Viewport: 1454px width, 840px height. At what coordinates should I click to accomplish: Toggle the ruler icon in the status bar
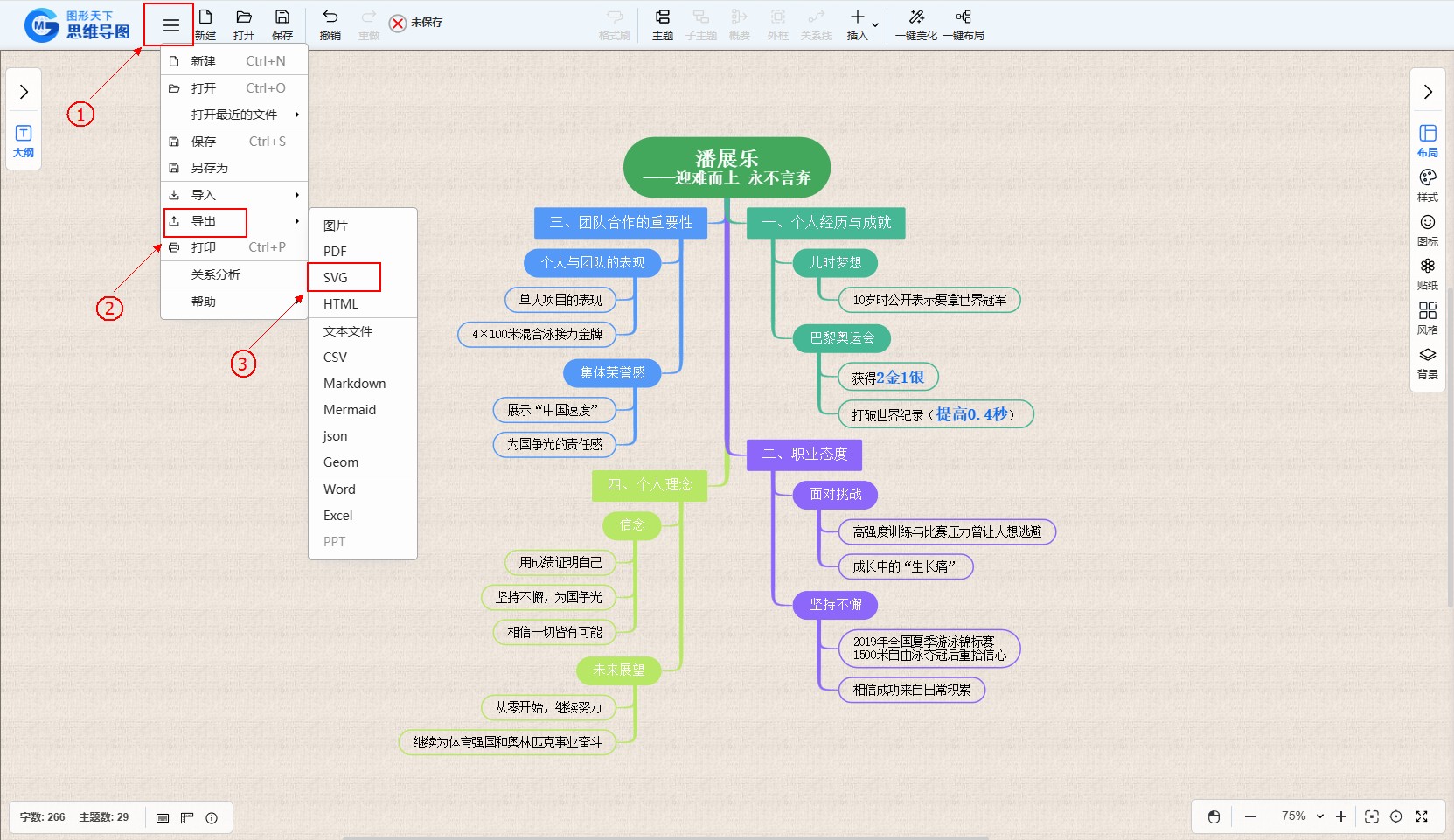[x=186, y=818]
